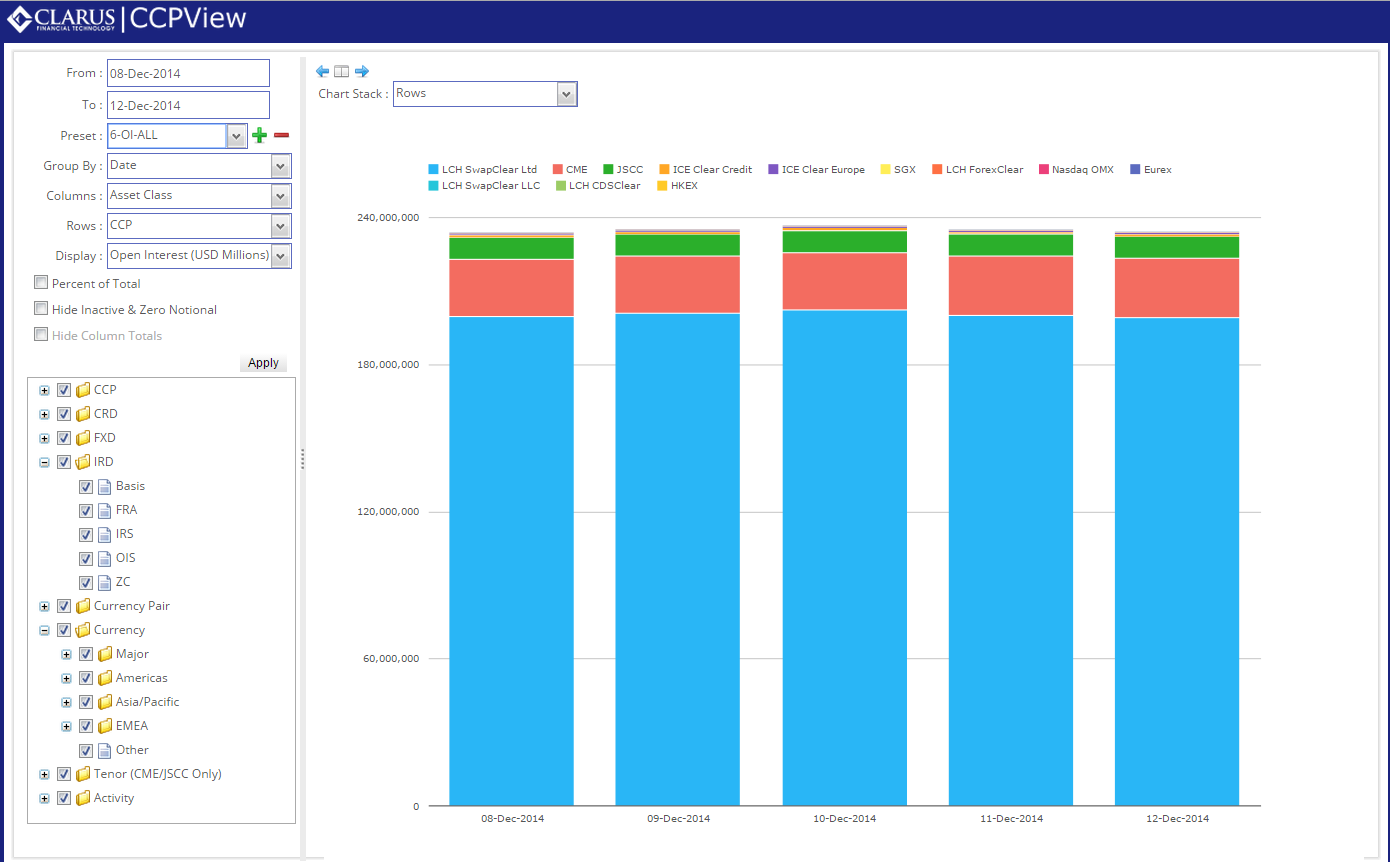Click the From date field

click(188, 73)
